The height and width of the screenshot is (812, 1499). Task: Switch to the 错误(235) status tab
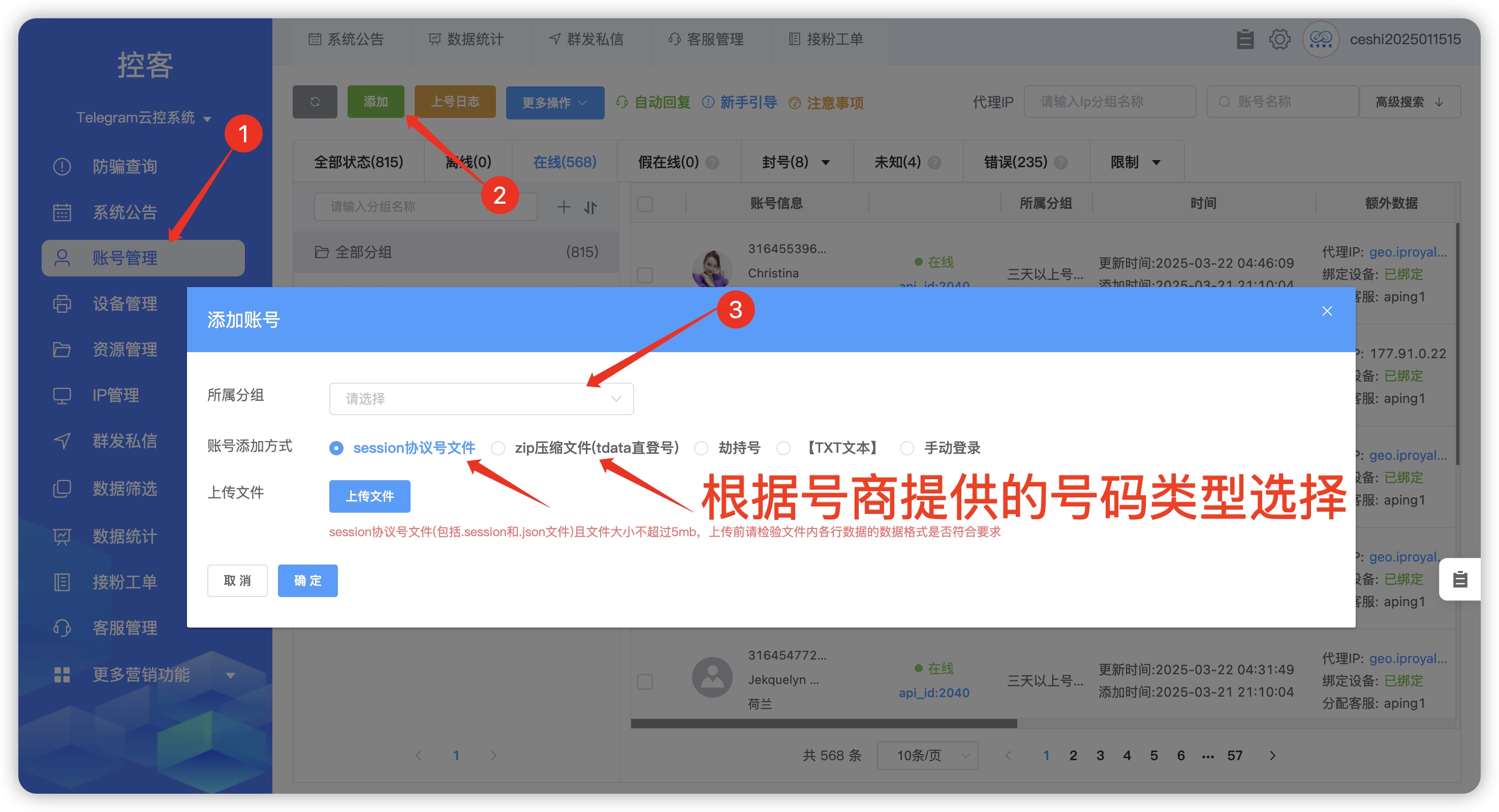pyautogui.click(x=1015, y=162)
